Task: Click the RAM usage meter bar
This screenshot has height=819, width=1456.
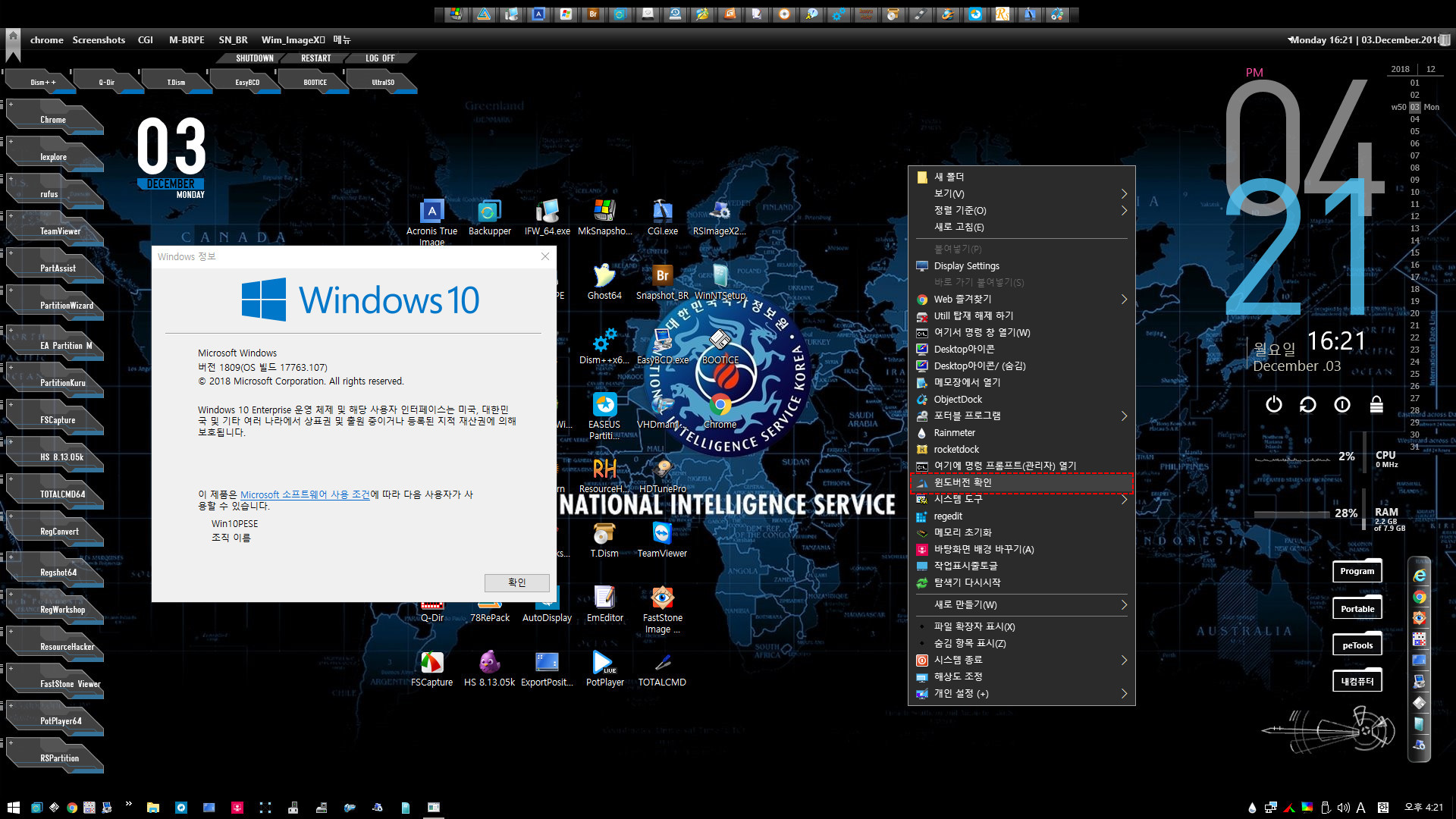Action: 1291,514
